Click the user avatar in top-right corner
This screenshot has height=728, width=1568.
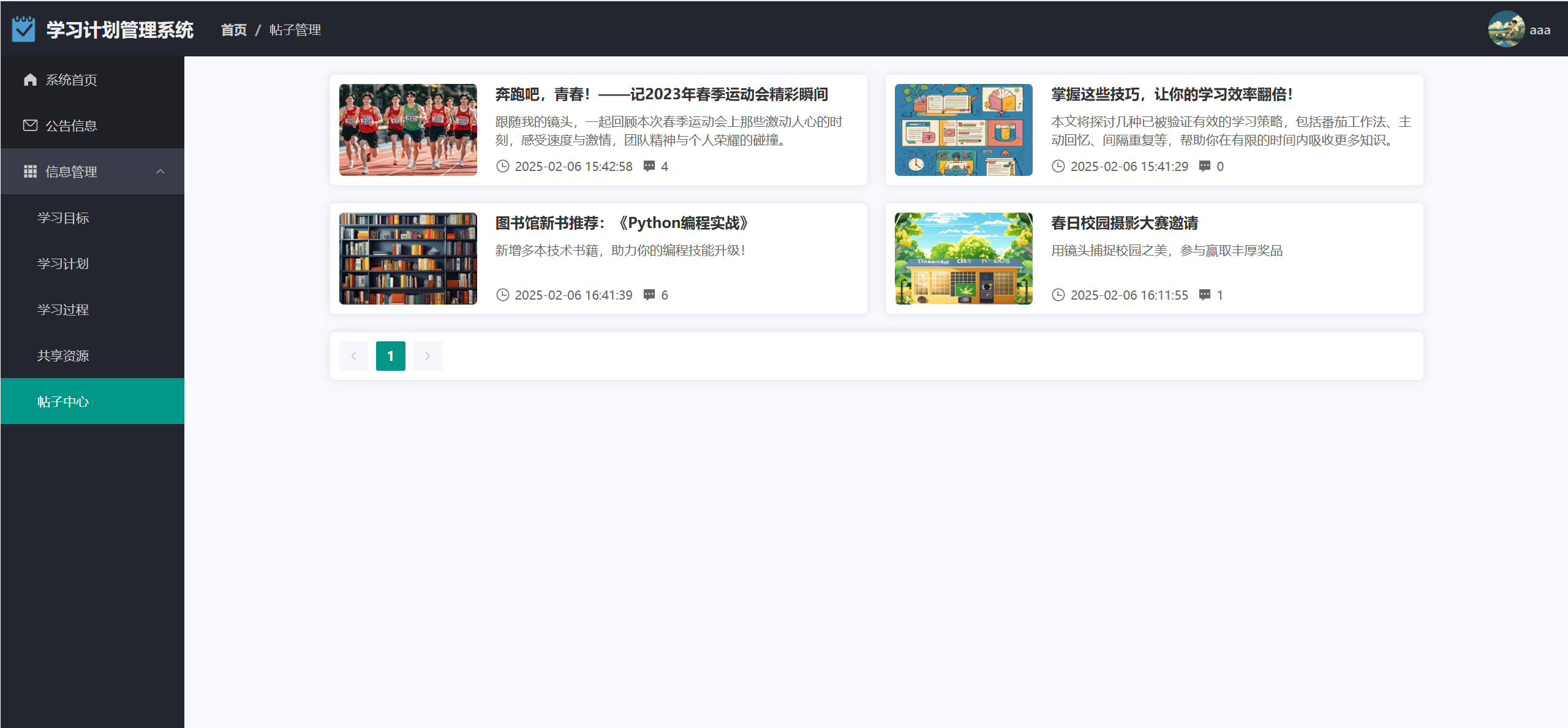[x=1506, y=29]
